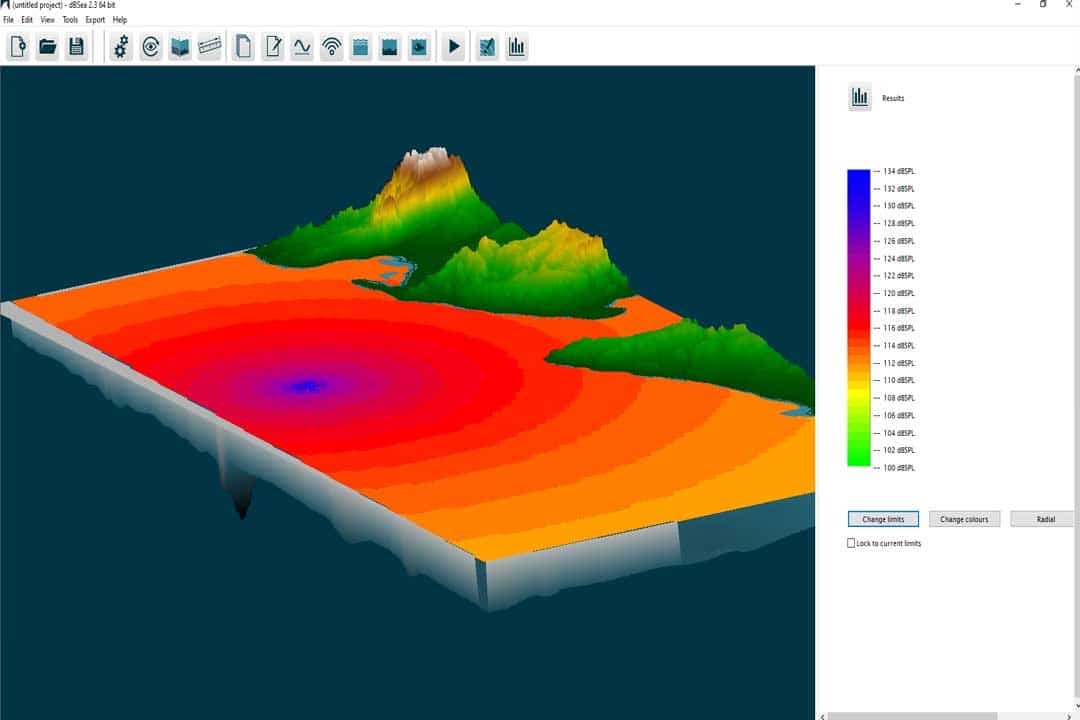Run the solver with the play button
The image size is (1080, 720).
(x=454, y=46)
